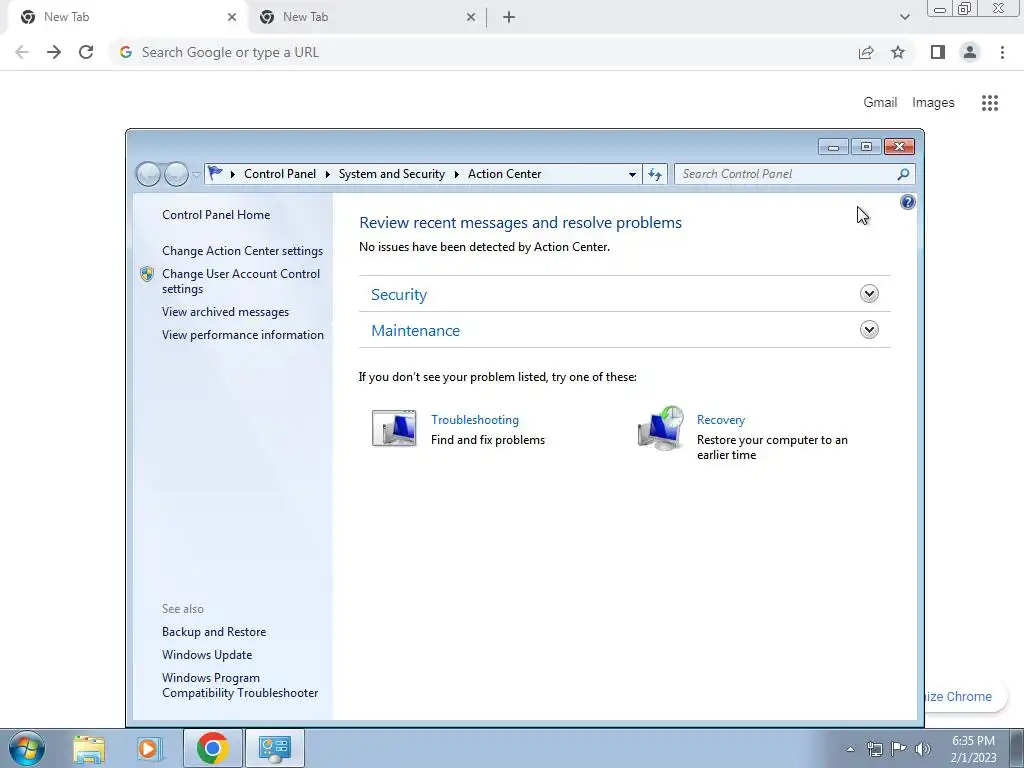Expand breadcrumb arrow after System and Security
Image resolution: width=1024 pixels, height=768 pixels.
[x=456, y=174]
